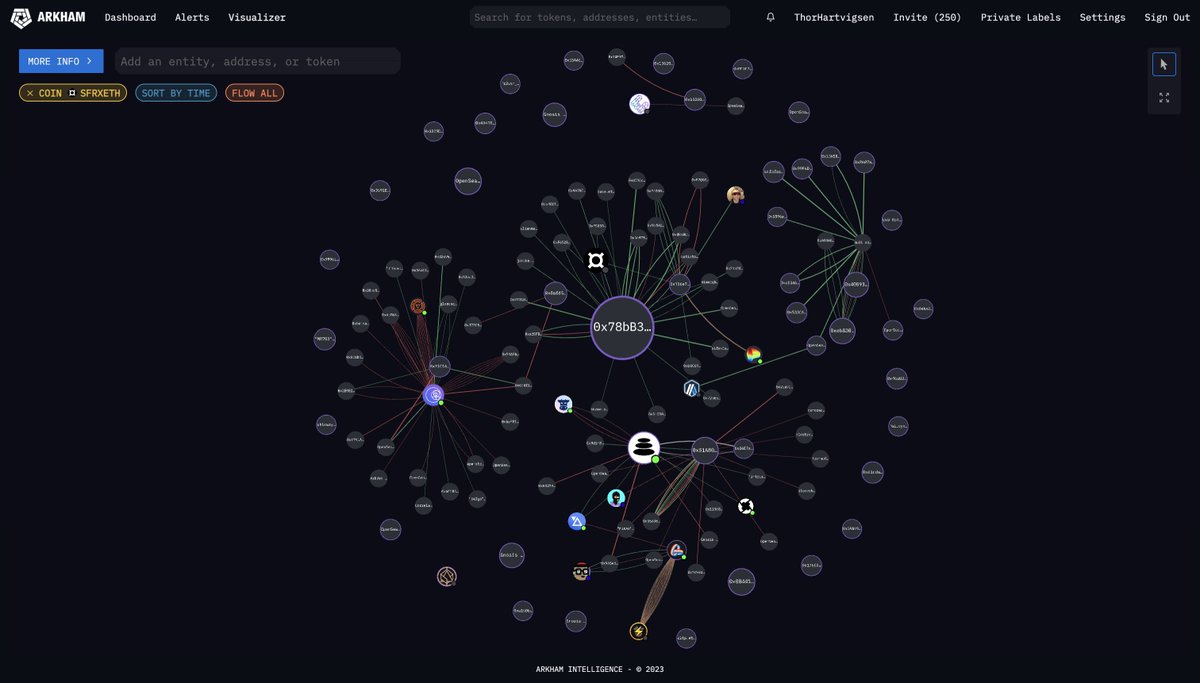The width and height of the screenshot is (1200, 683).
Task: Click the purple swirl avatar node
Action: pyautogui.click(x=434, y=395)
